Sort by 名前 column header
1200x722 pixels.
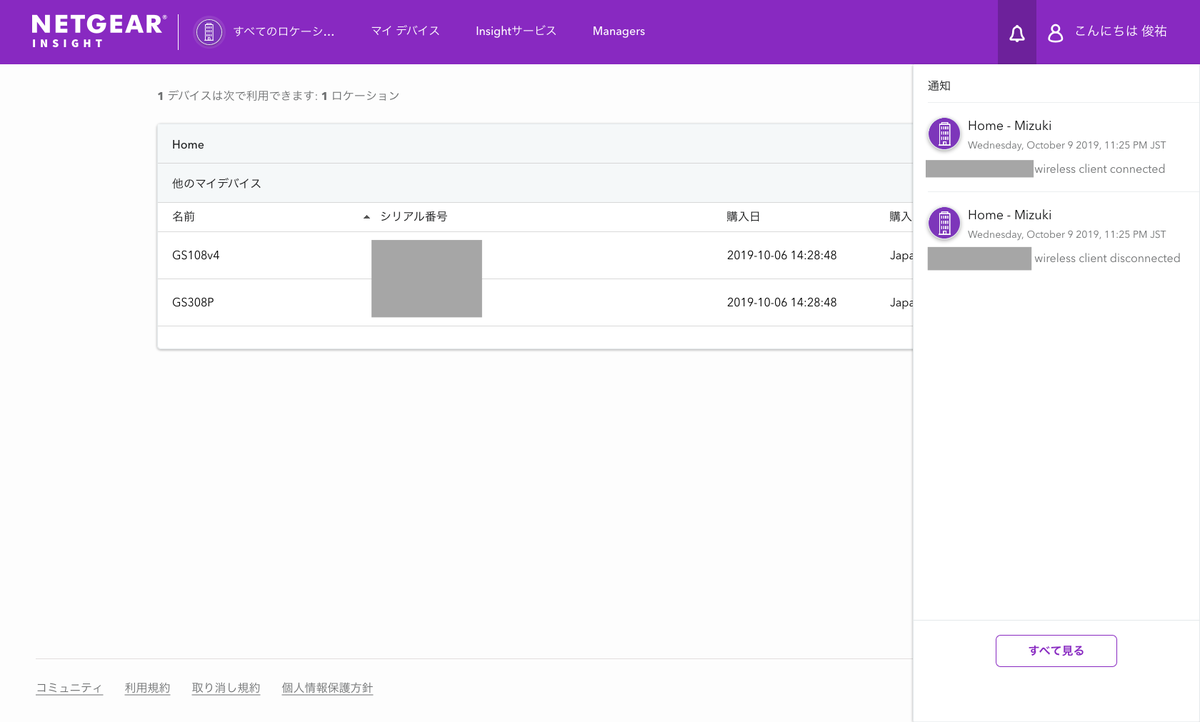coord(183,217)
